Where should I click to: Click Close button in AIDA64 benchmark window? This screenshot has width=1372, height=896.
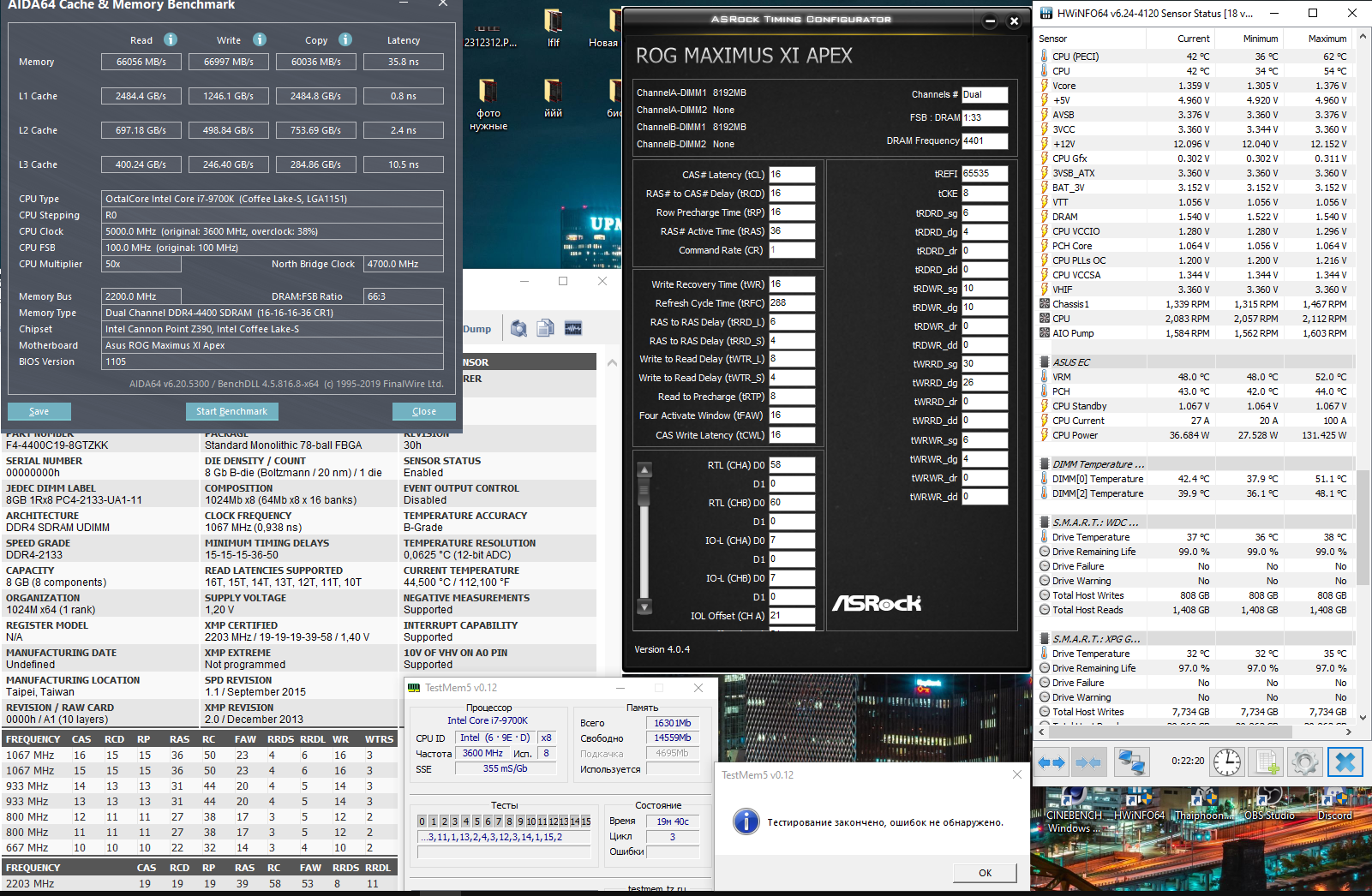(x=424, y=411)
